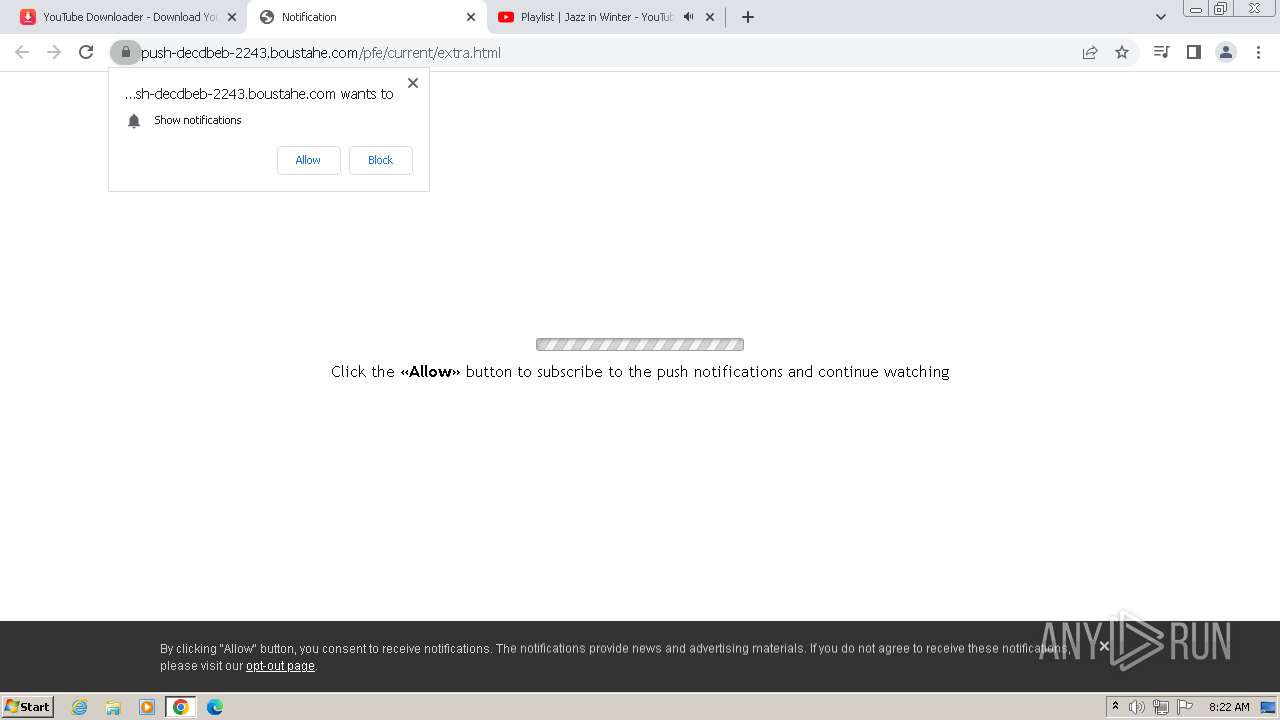Open the opt-out page link

click(280, 666)
